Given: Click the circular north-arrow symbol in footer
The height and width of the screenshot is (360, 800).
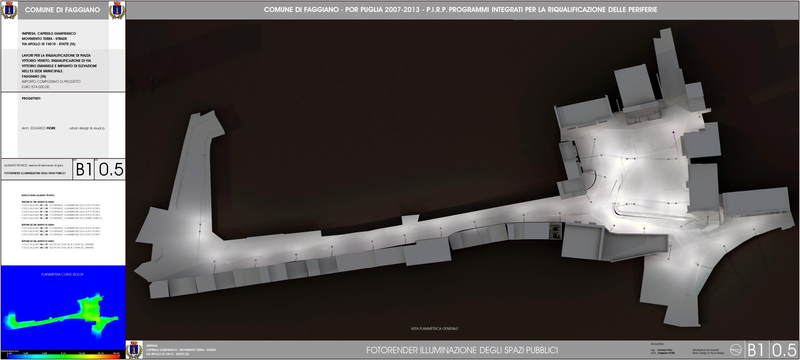Looking at the screenshot, I should pyautogui.click(x=735, y=350).
